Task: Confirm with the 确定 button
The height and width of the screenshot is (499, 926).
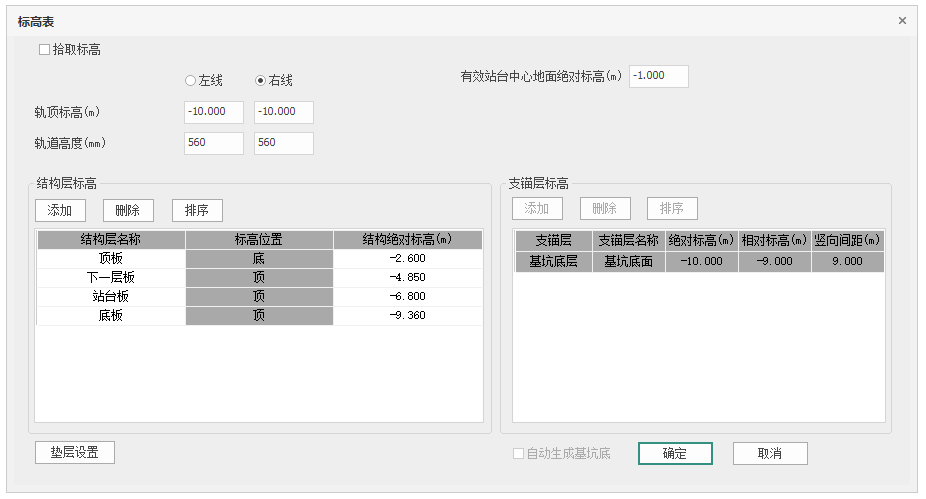Action: 675,454
